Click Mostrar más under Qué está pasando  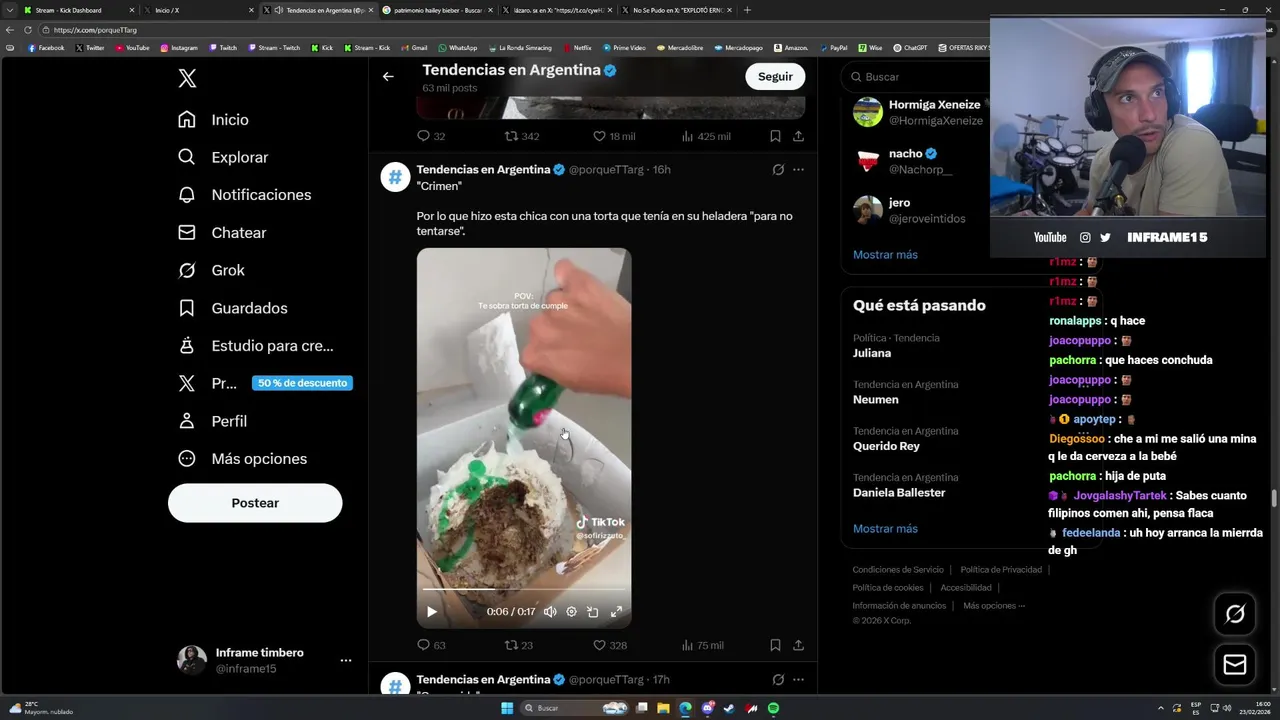point(885,529)
